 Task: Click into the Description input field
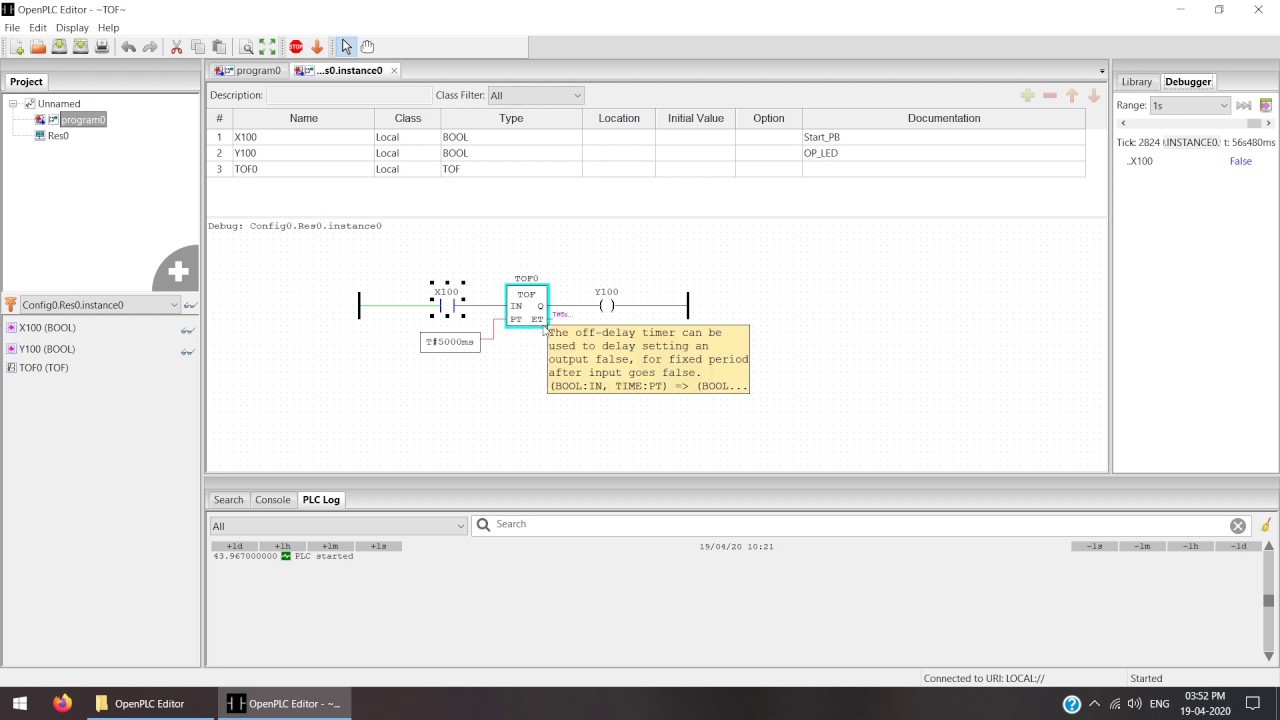(x=348, y=95)
